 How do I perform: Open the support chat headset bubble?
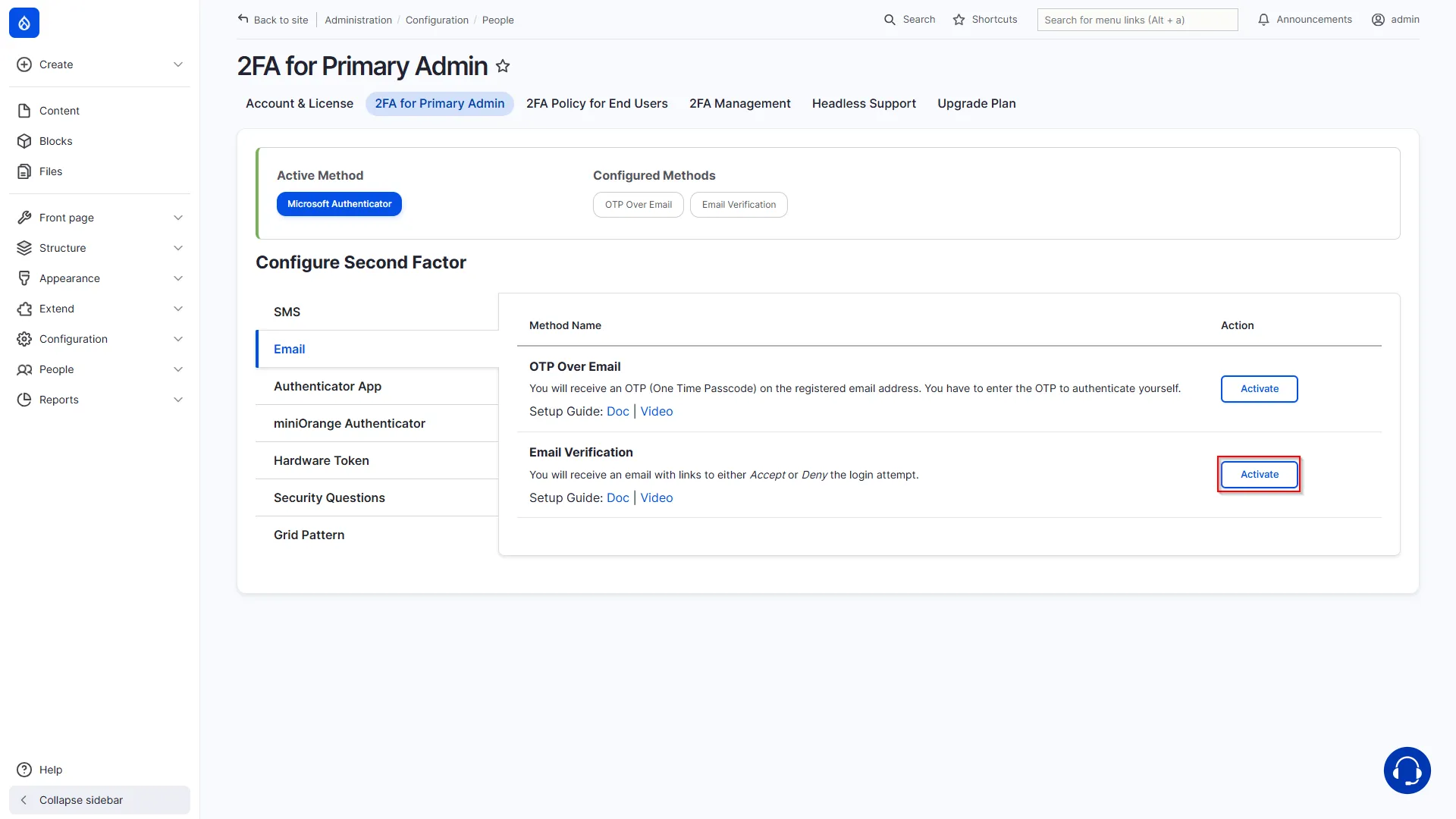(1407, 770)
